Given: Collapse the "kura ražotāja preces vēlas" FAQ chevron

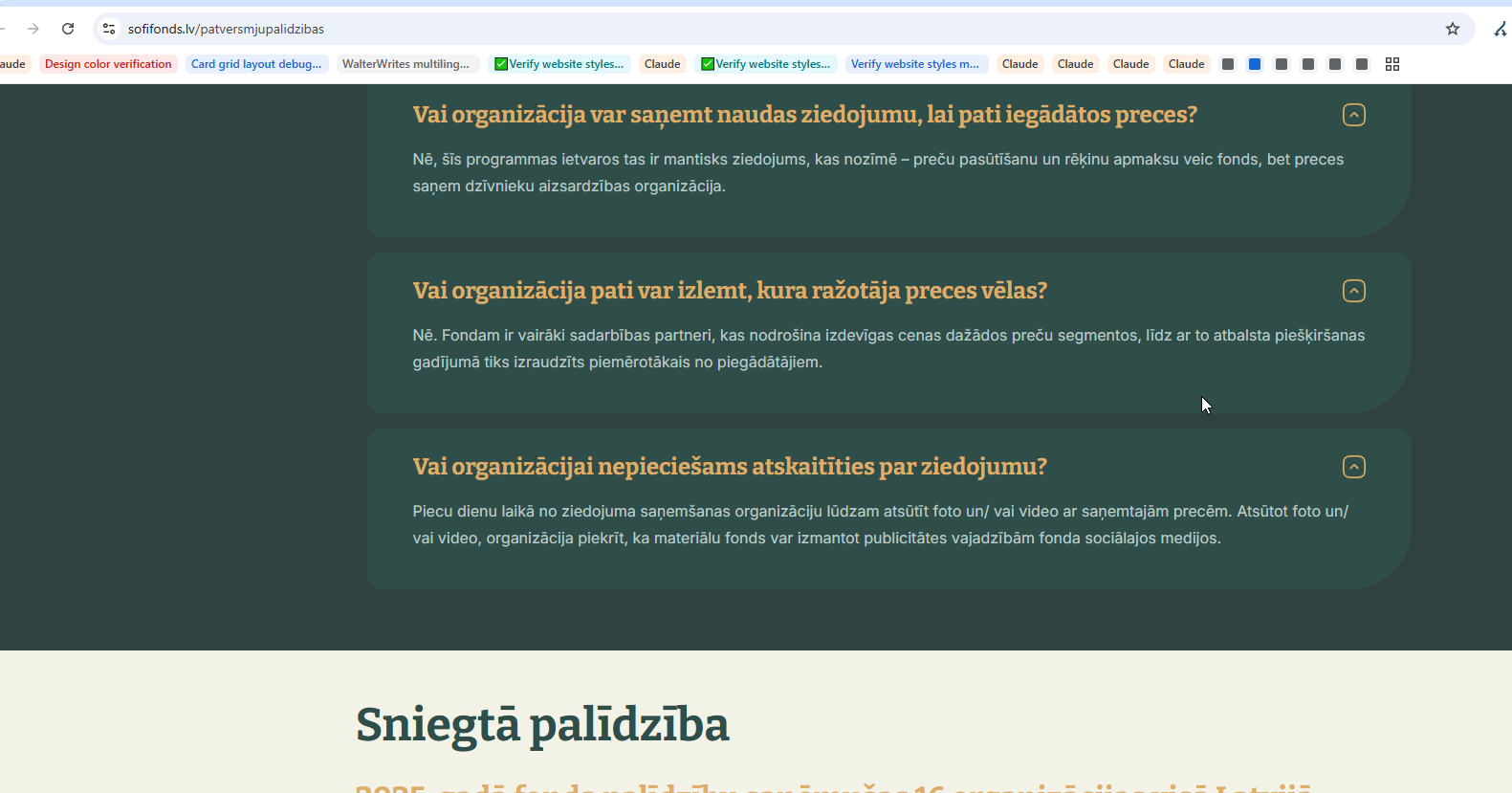Looking at the screenshot, I should click(x=1354, y=291).
